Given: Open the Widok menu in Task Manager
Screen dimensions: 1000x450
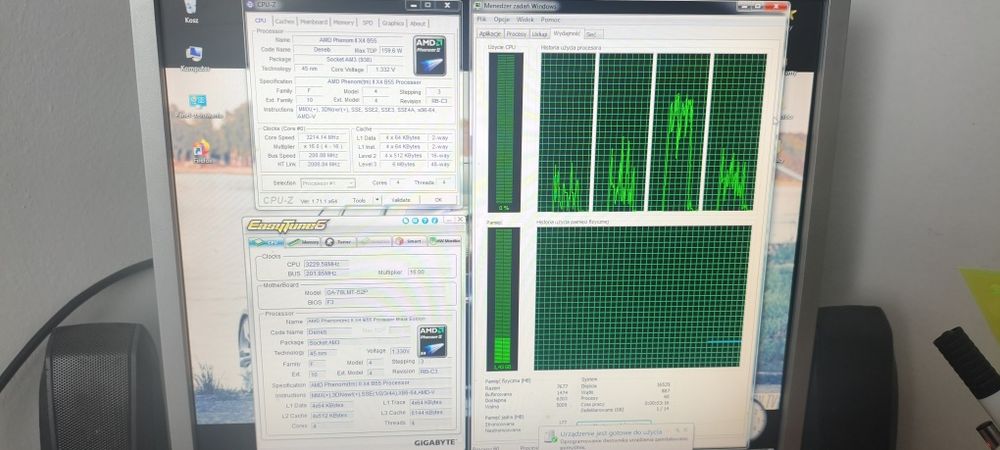Looking at the screenshot, I should pyautogui.click(x=525, y=20).
